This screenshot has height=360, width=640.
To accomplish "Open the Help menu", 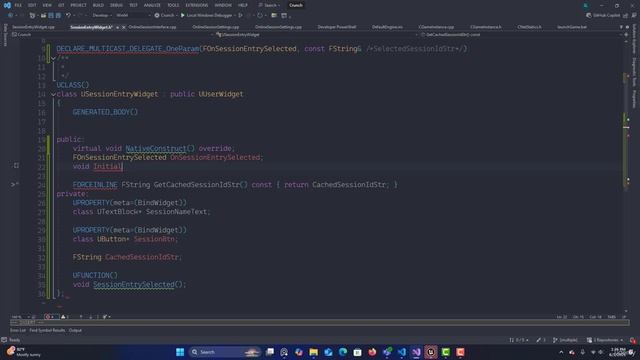I will click(243, 5).
